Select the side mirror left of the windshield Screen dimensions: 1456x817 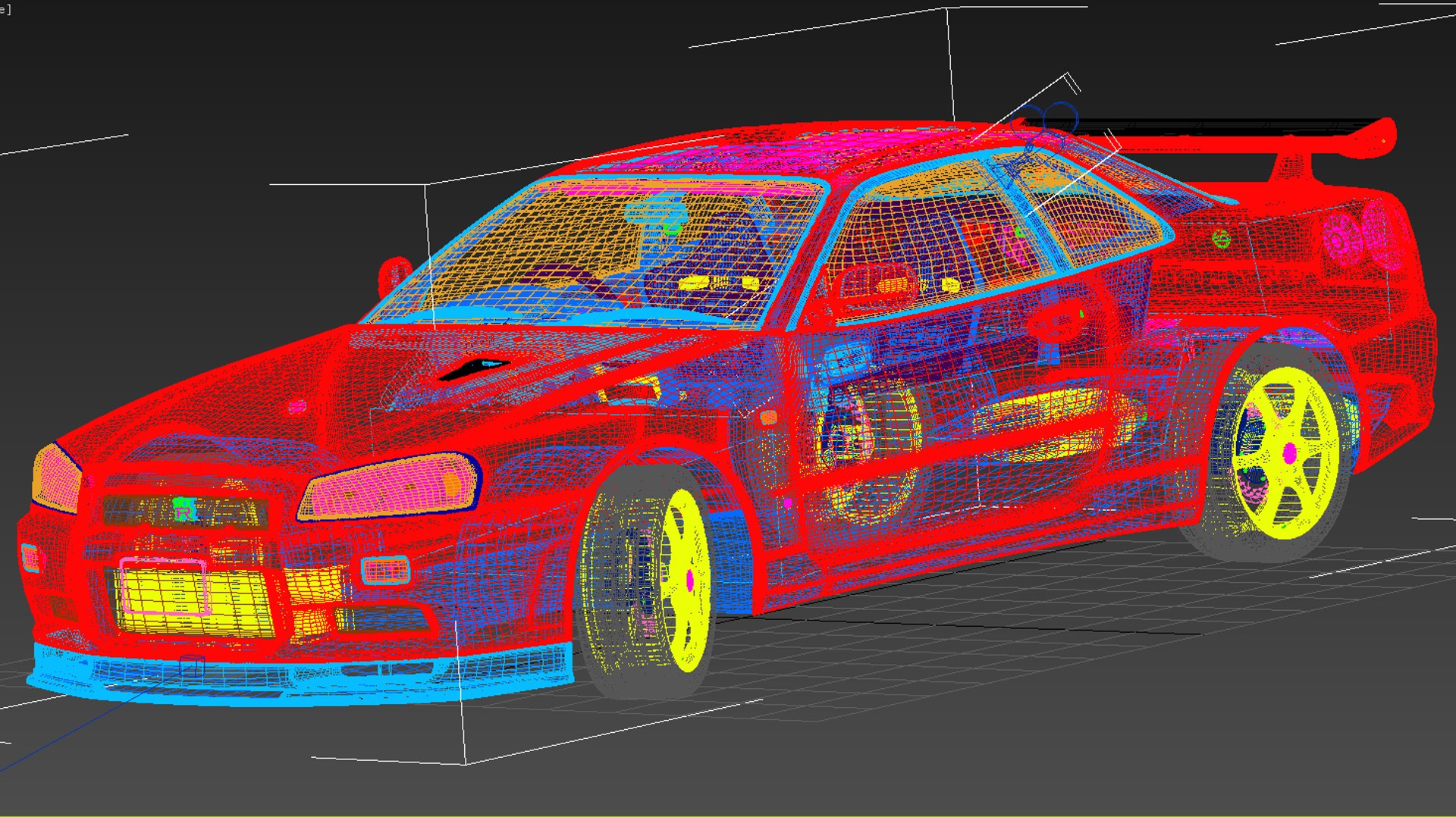pyautogui.click(x=394, y=278)
